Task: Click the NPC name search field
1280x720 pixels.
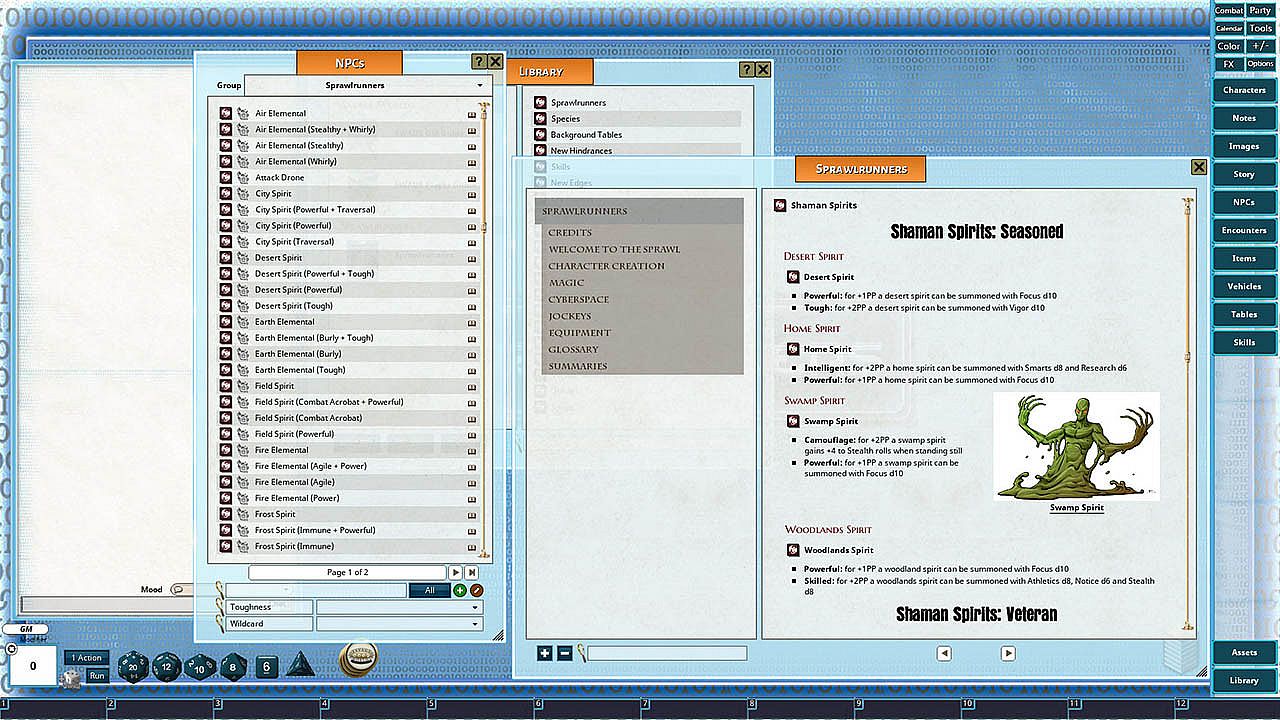Action: (316, 590)
